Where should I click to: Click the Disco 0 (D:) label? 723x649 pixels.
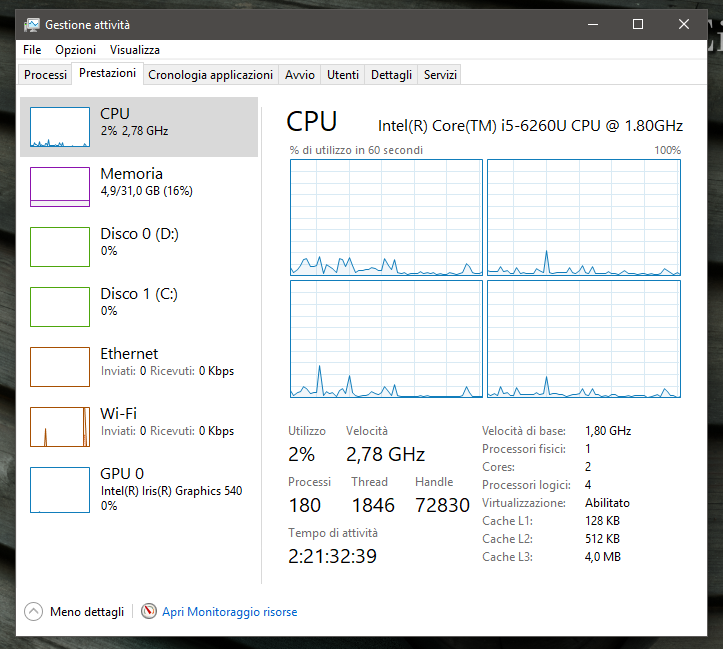coord(139,234)
